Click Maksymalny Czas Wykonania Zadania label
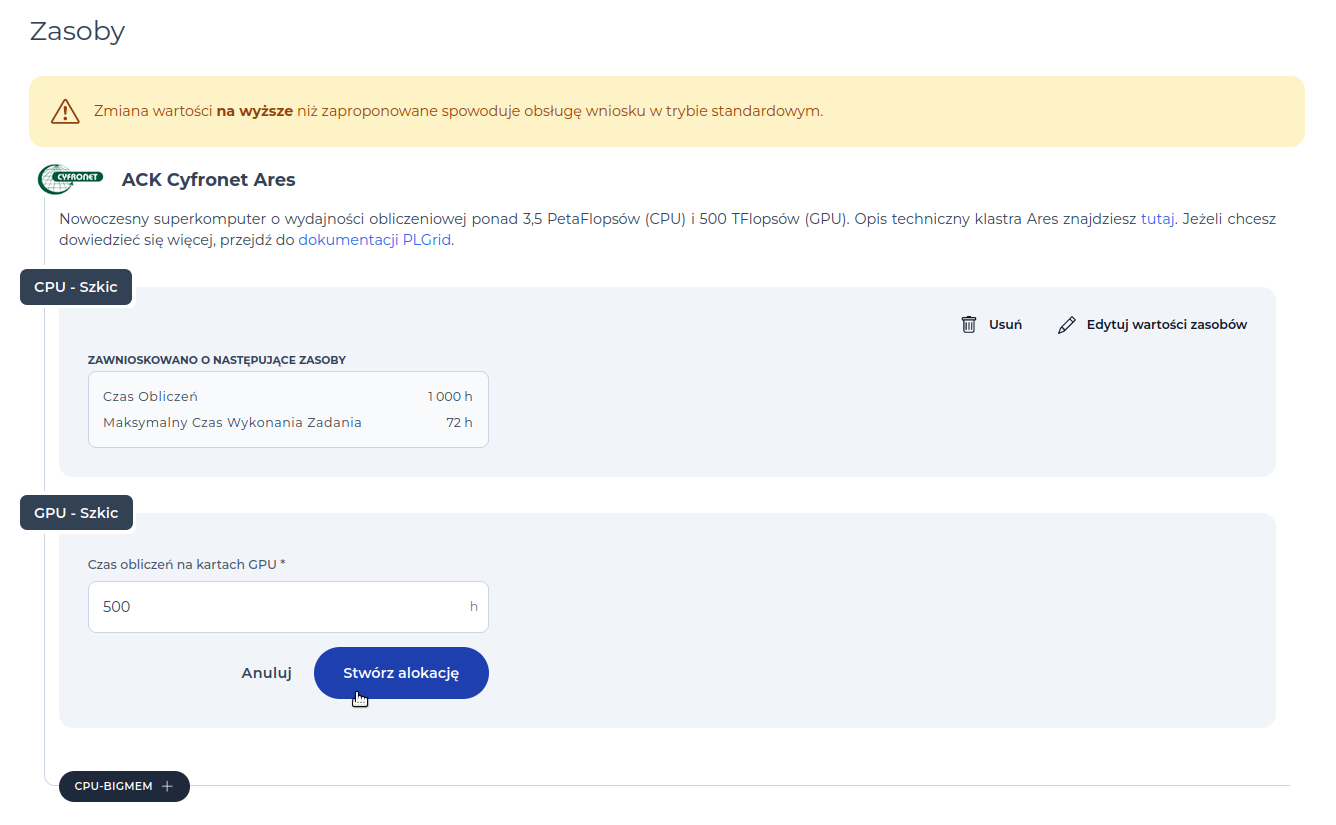The width and height of the screenshot is (1336, 825). (232, 422)
